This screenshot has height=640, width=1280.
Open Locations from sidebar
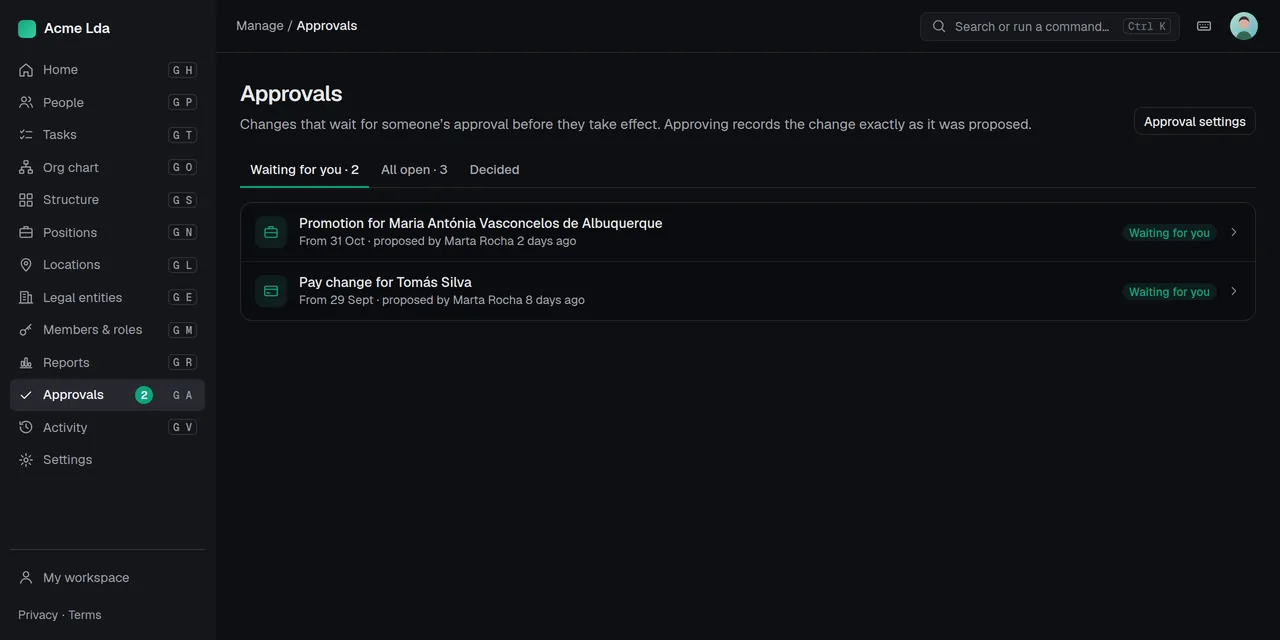click(107, 265)
